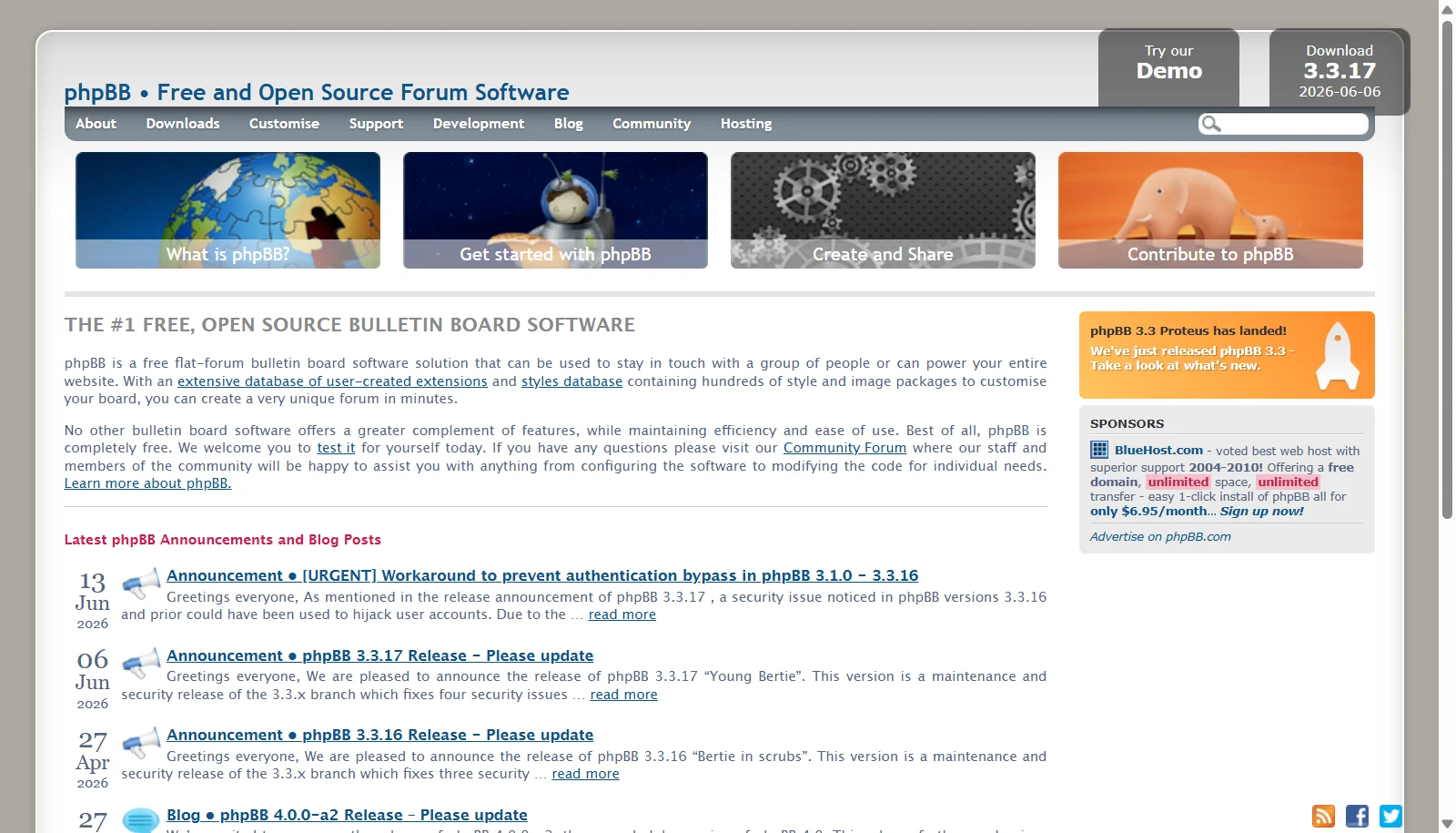Open the Community menu
The height and width of the screenshot is (833, 1456).
coord(652,124)
